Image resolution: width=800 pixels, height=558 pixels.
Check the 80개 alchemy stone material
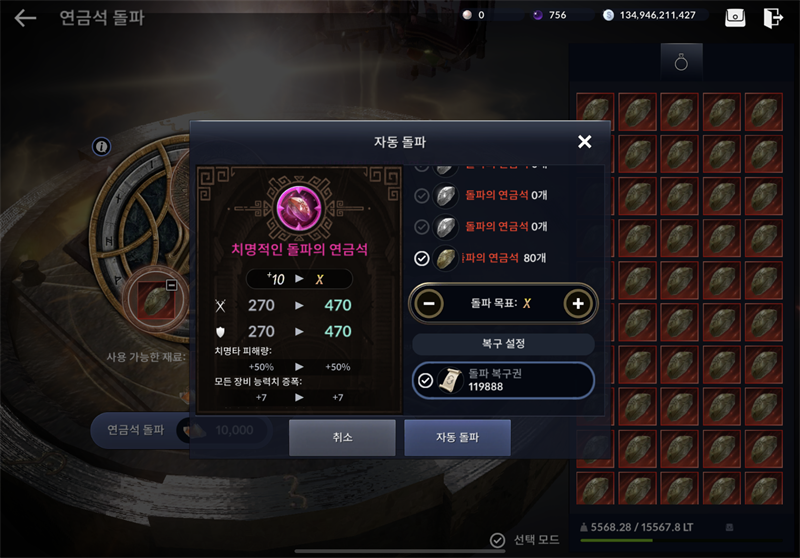coord(421,259)
